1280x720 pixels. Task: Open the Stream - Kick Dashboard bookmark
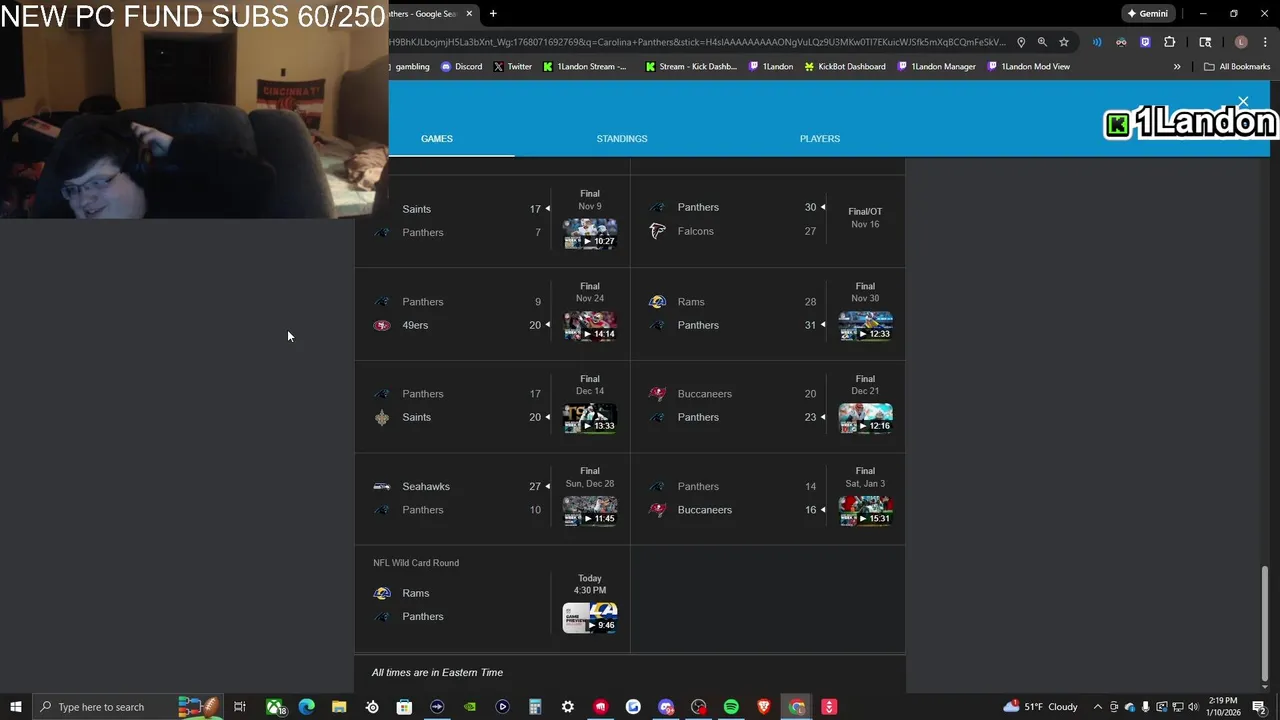tap(691, 67)
